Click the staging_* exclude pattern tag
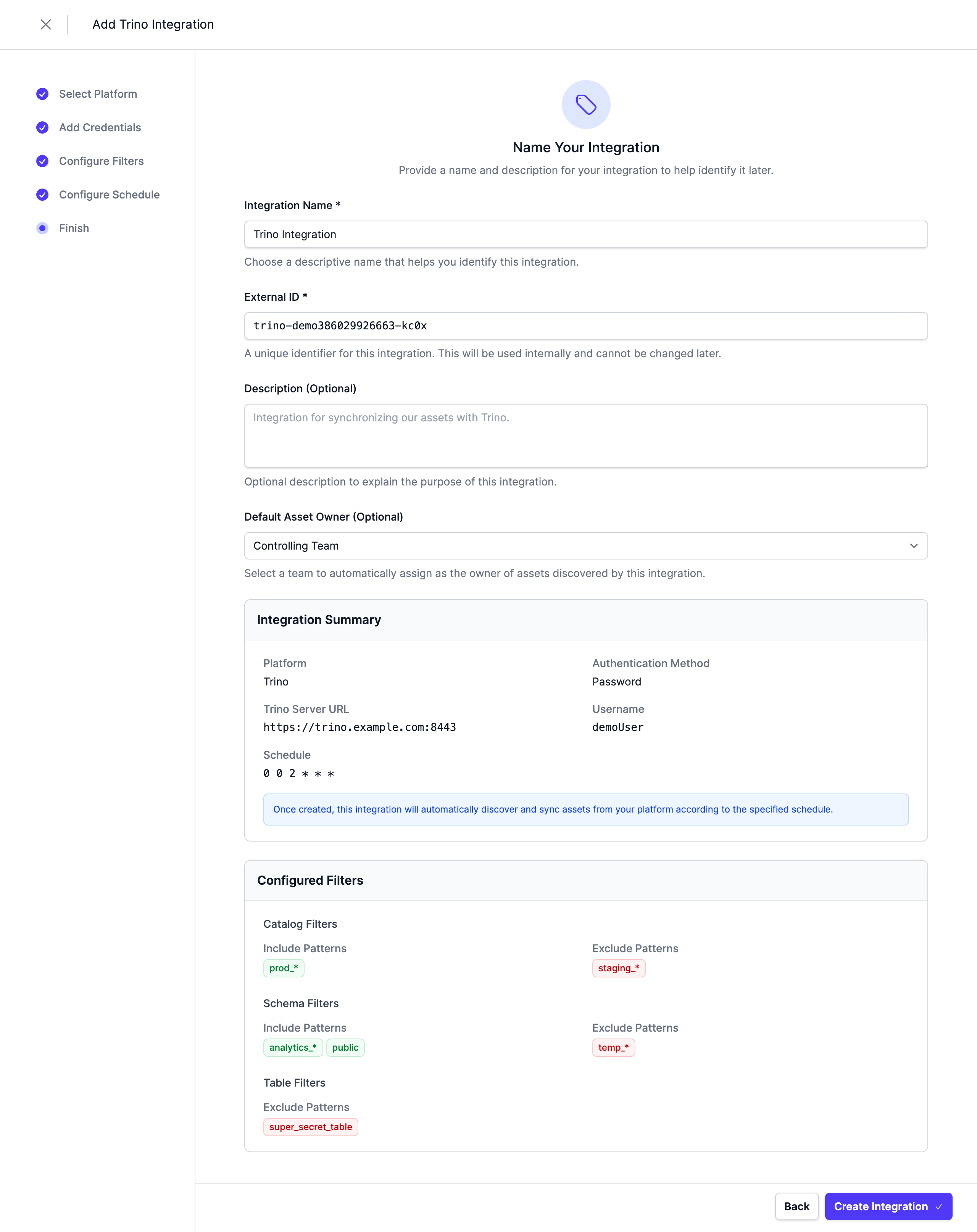 click(618, 968)
